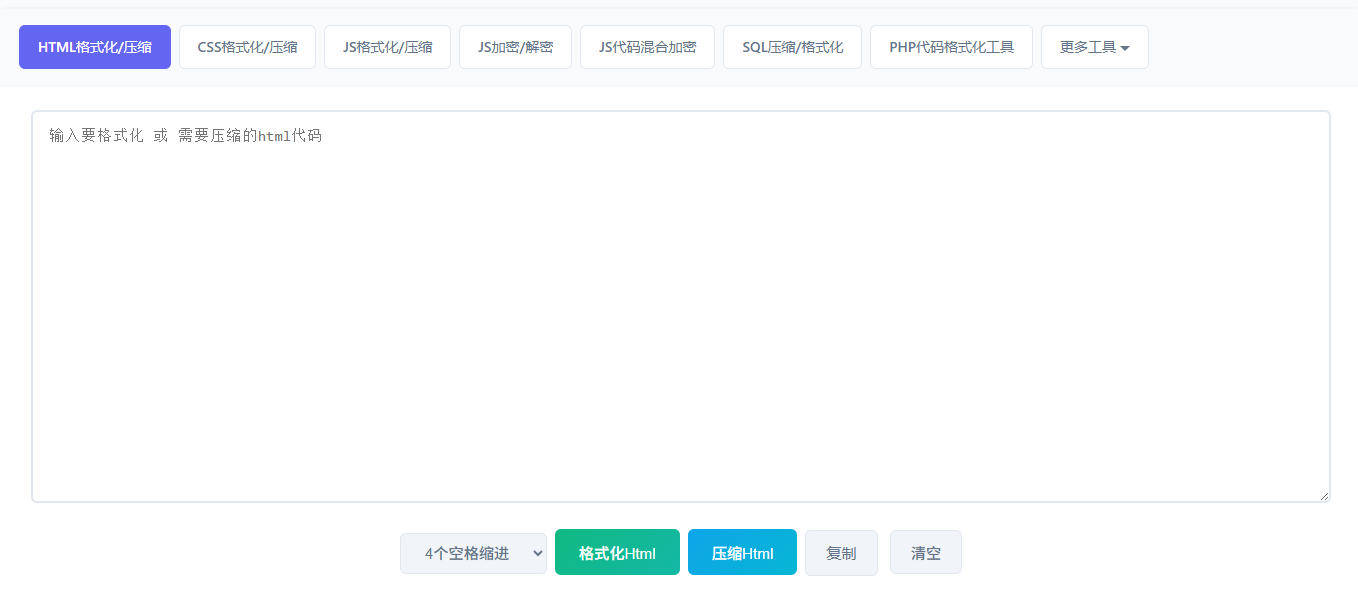点击 清空 按钮清除内容
Image resolution: width=1358 pixels, height=590 pixels.
(925, 551)
